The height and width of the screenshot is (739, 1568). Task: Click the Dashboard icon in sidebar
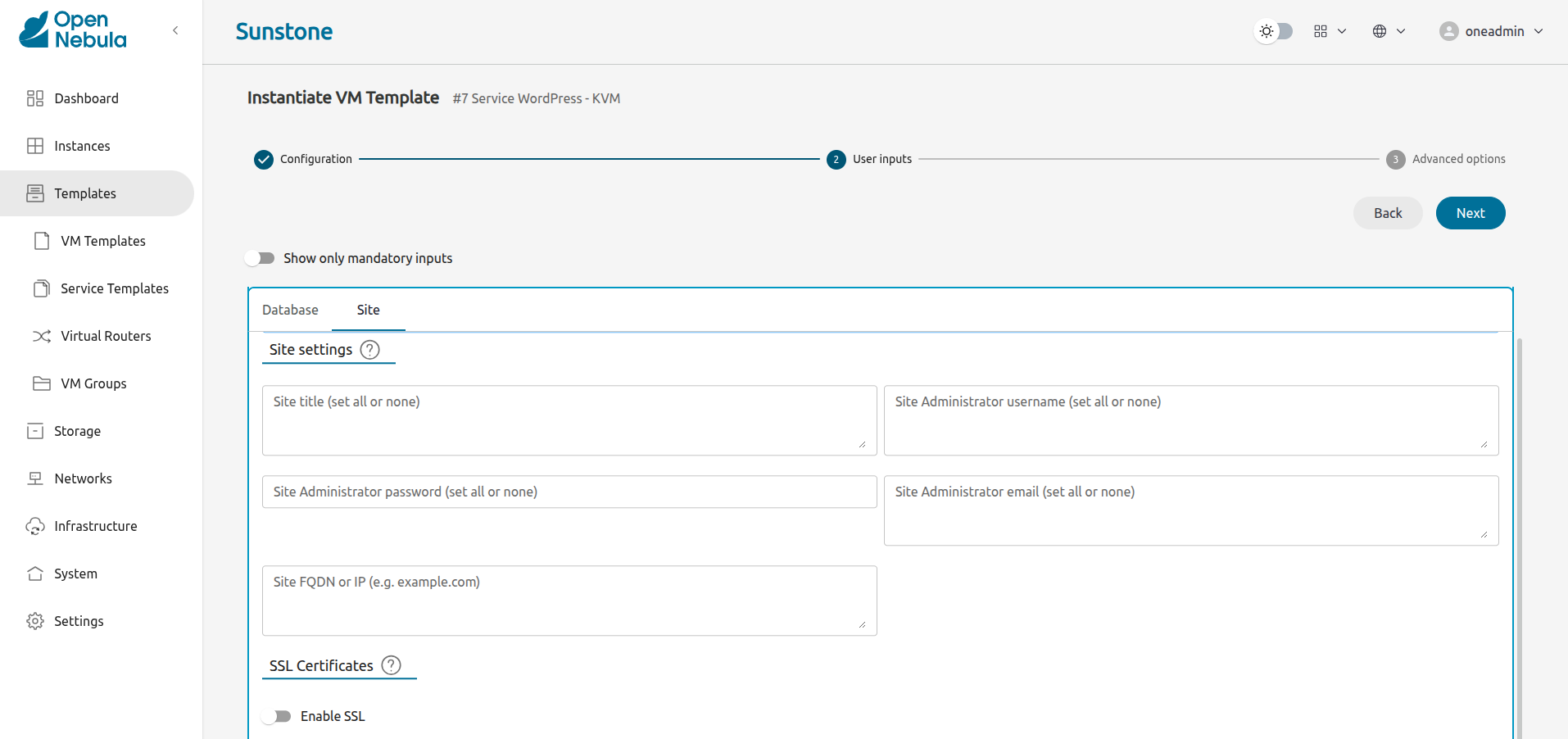[35, 98]
